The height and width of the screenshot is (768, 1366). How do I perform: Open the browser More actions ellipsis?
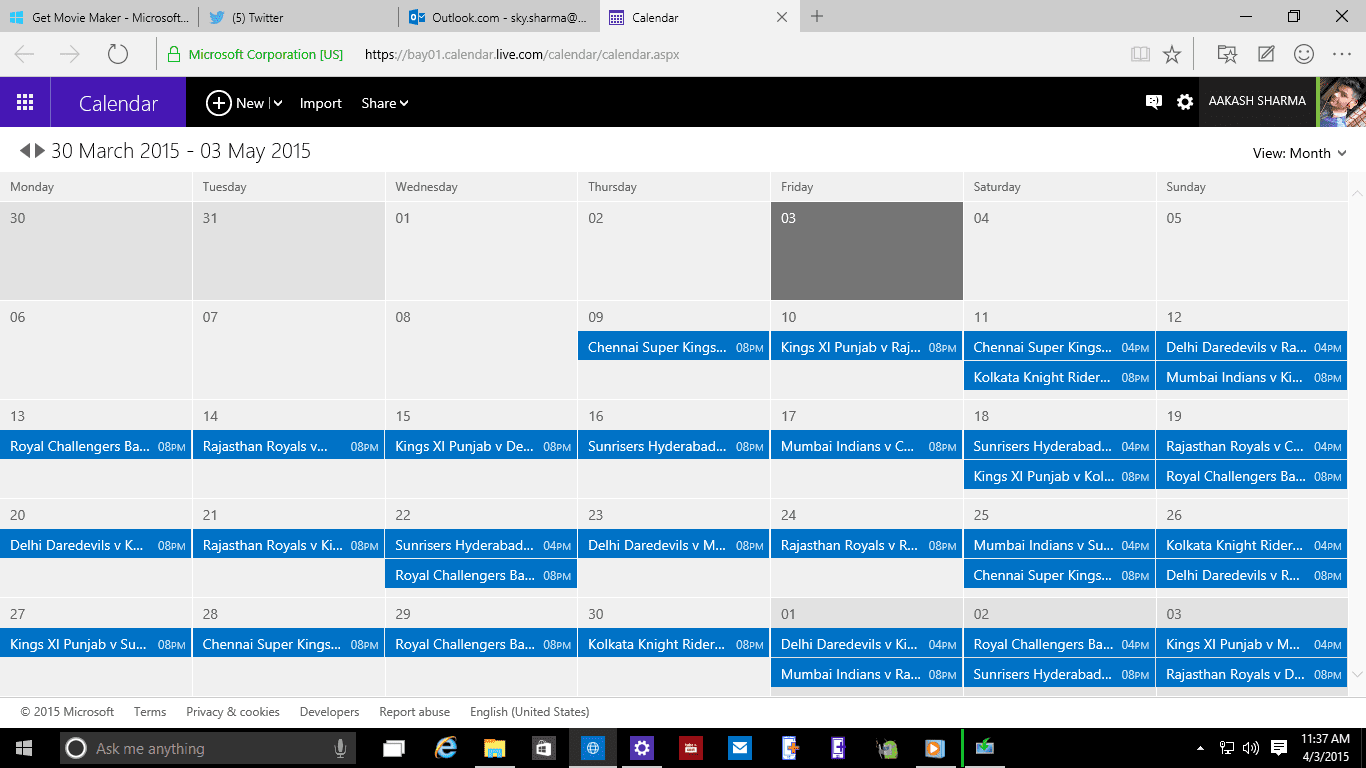pos(1342,54)
